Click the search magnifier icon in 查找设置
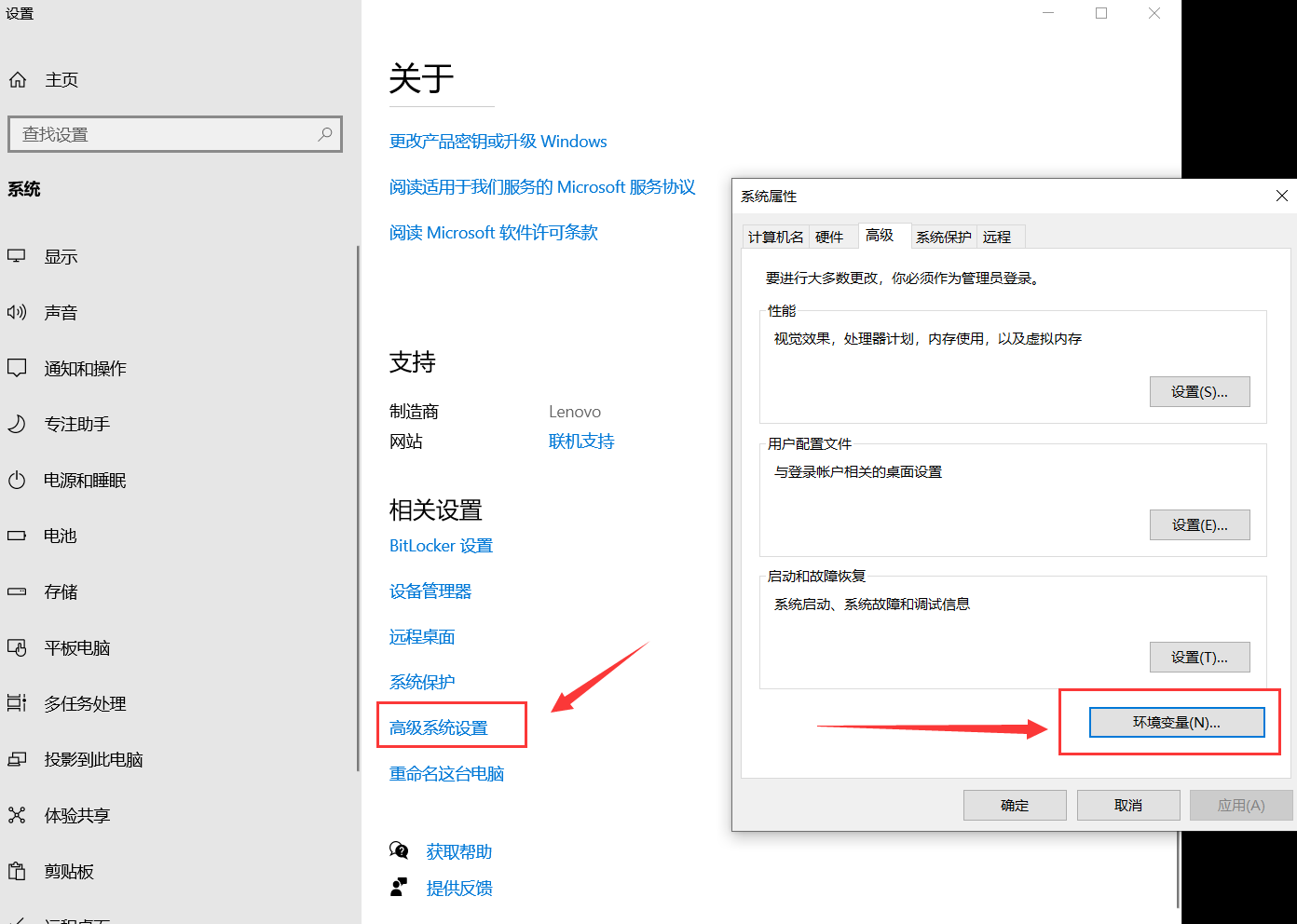Screen dimensions: 1297x924 click(325, 134)
